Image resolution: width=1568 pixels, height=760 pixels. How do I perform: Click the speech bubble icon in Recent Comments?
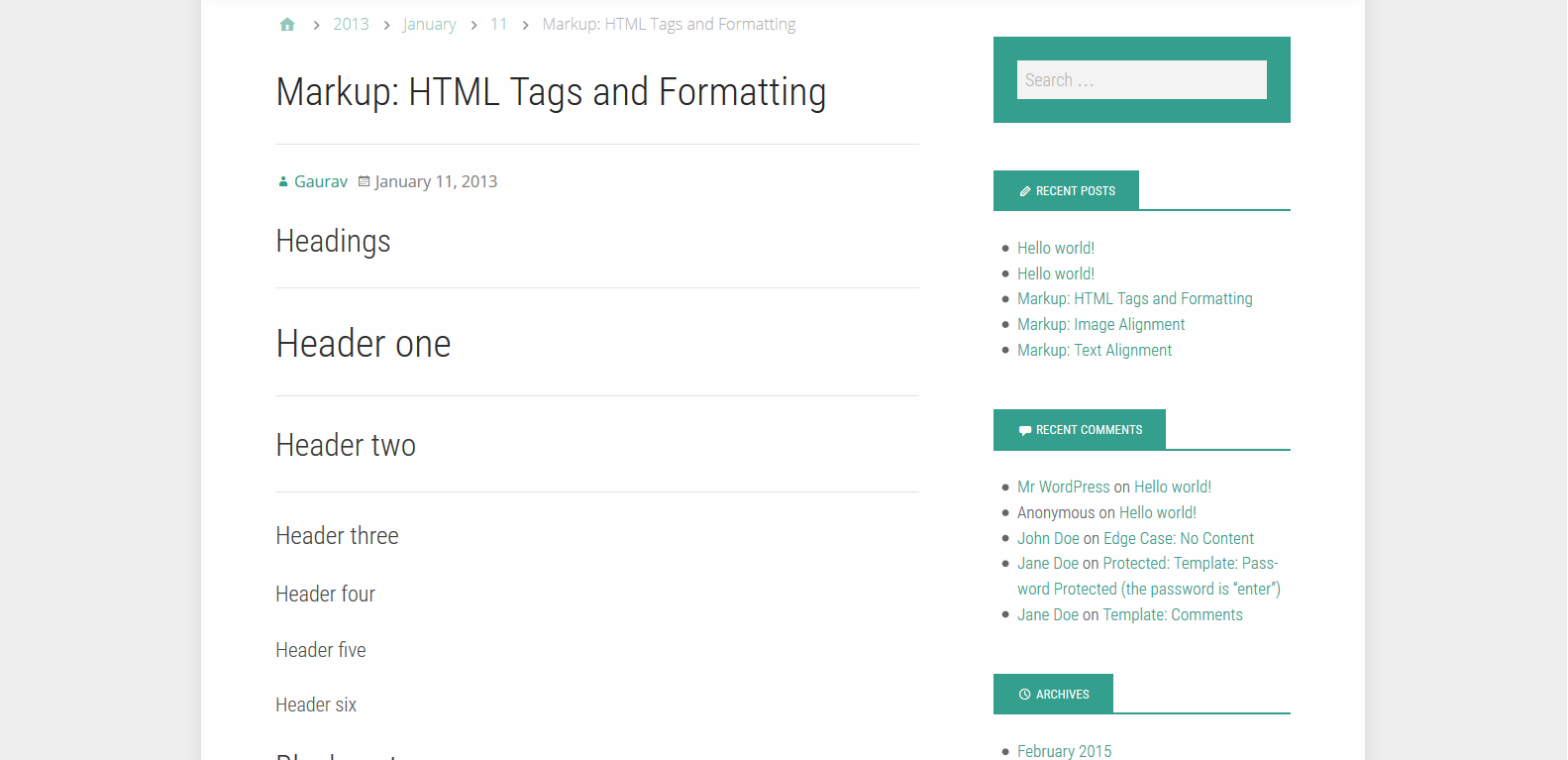tap(1025, 430)
